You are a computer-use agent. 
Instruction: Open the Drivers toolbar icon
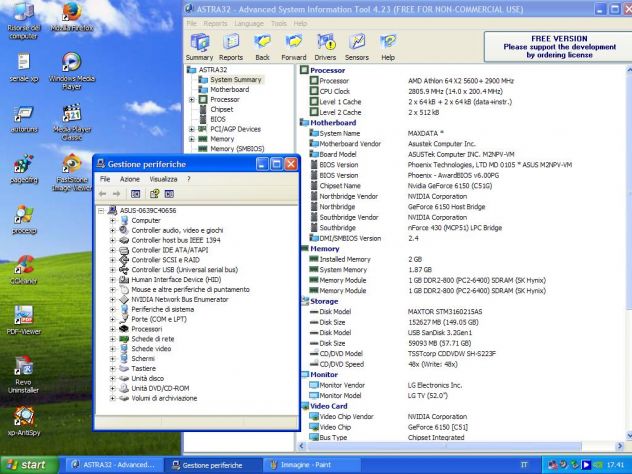[326, 47]
